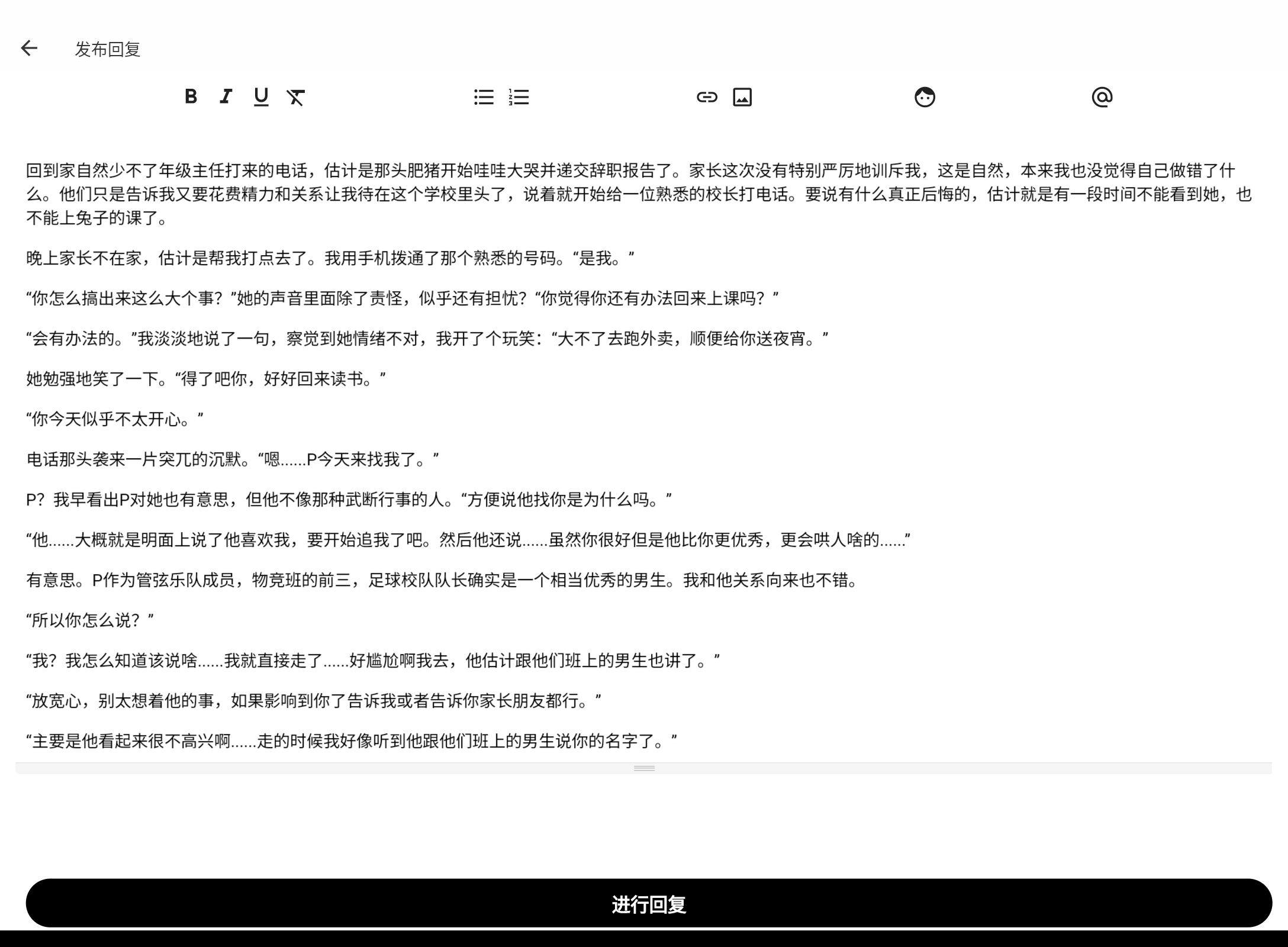Mention a user with @ icon

click(1102, 97)
